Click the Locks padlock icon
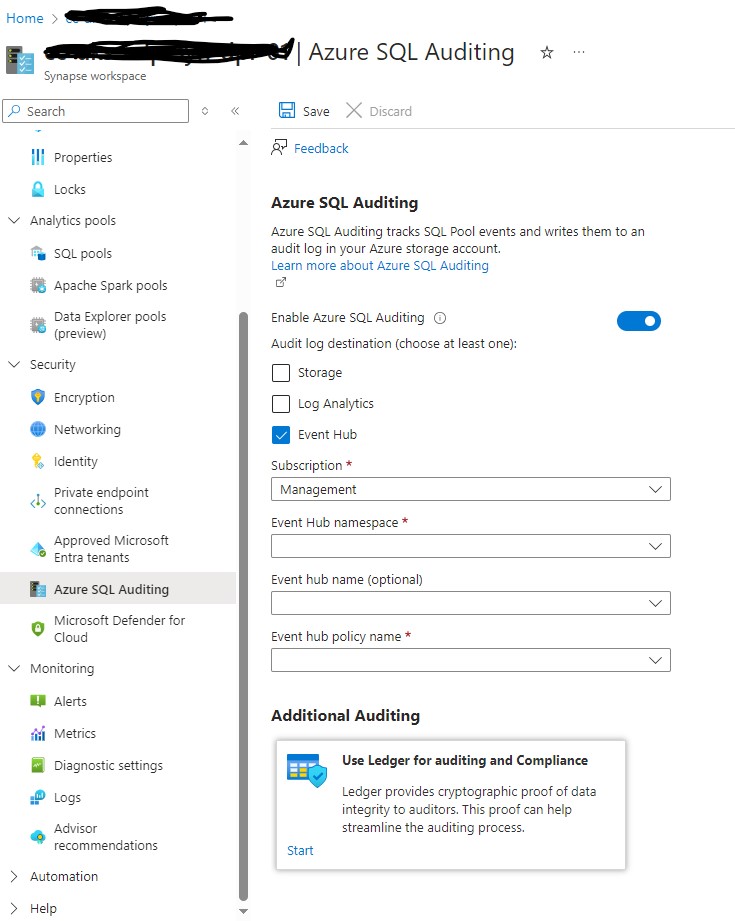This screenshot has height=921, width=735. (x=38, y=189)
